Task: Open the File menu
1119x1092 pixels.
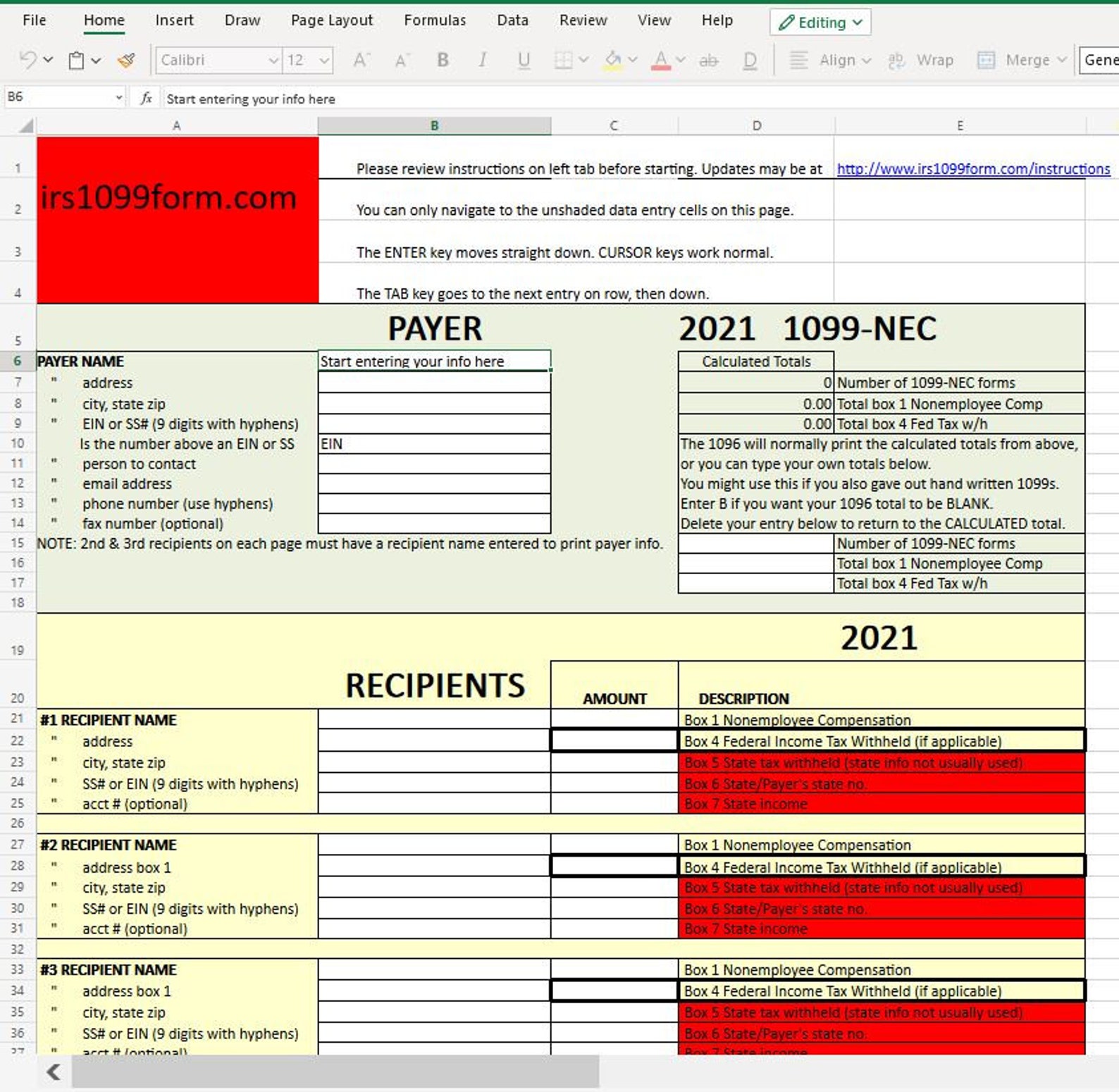Action: click(x=34, y=20)
